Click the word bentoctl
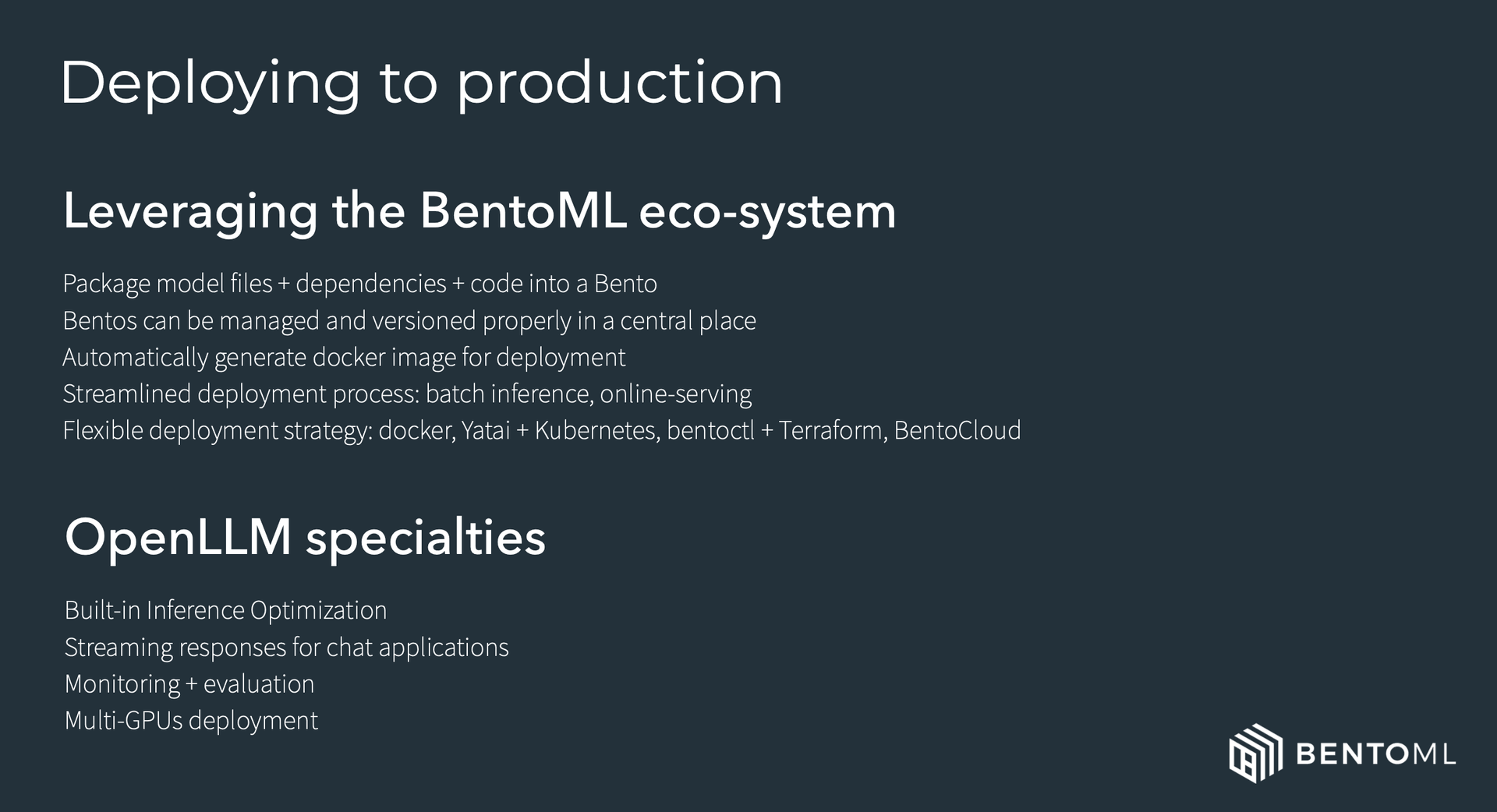The image size is (1497, 812). point(710,430)
